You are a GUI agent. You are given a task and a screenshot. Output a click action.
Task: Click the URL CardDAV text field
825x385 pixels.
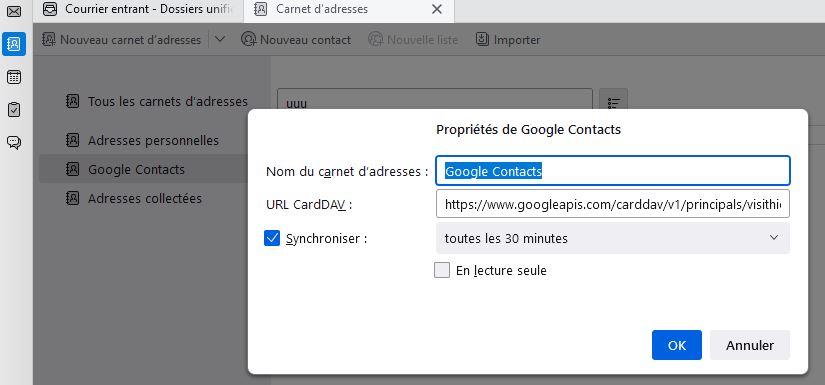(613, 204)
